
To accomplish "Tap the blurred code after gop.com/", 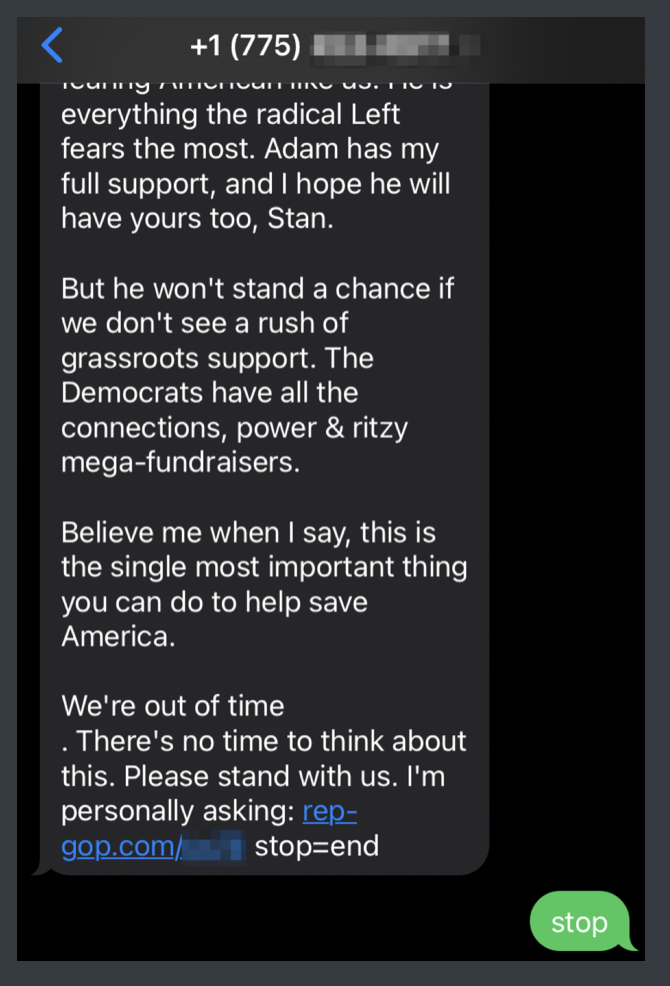I will [212, 847].
